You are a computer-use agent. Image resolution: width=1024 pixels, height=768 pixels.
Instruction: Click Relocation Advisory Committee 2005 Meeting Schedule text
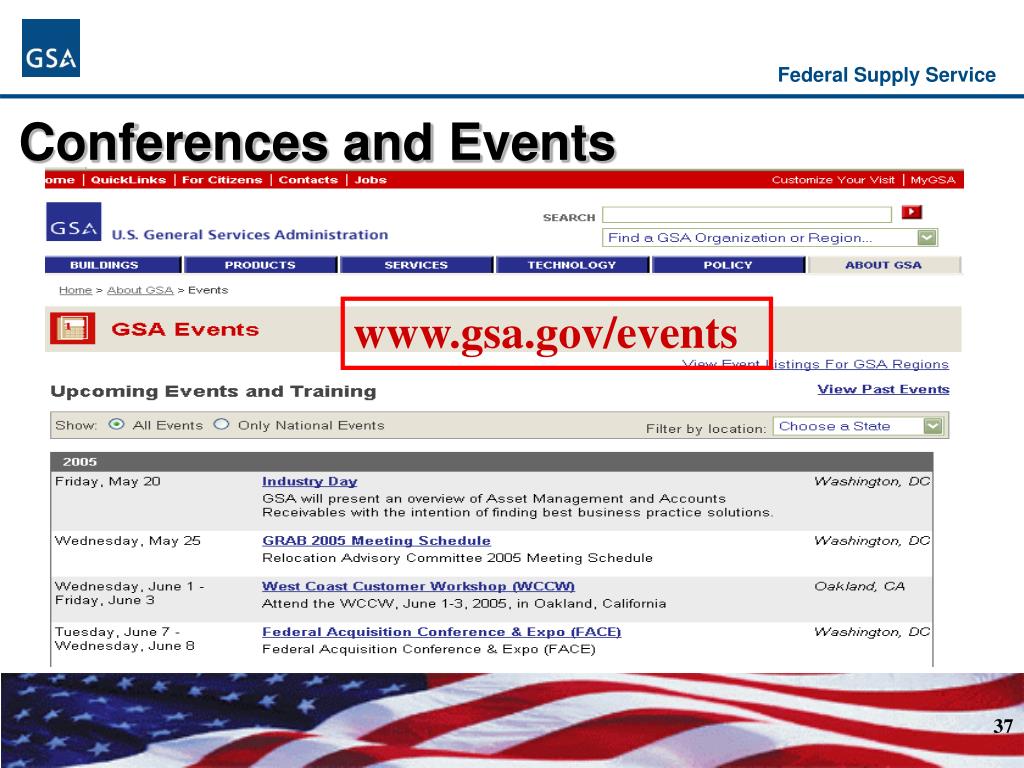pos(457,558)
